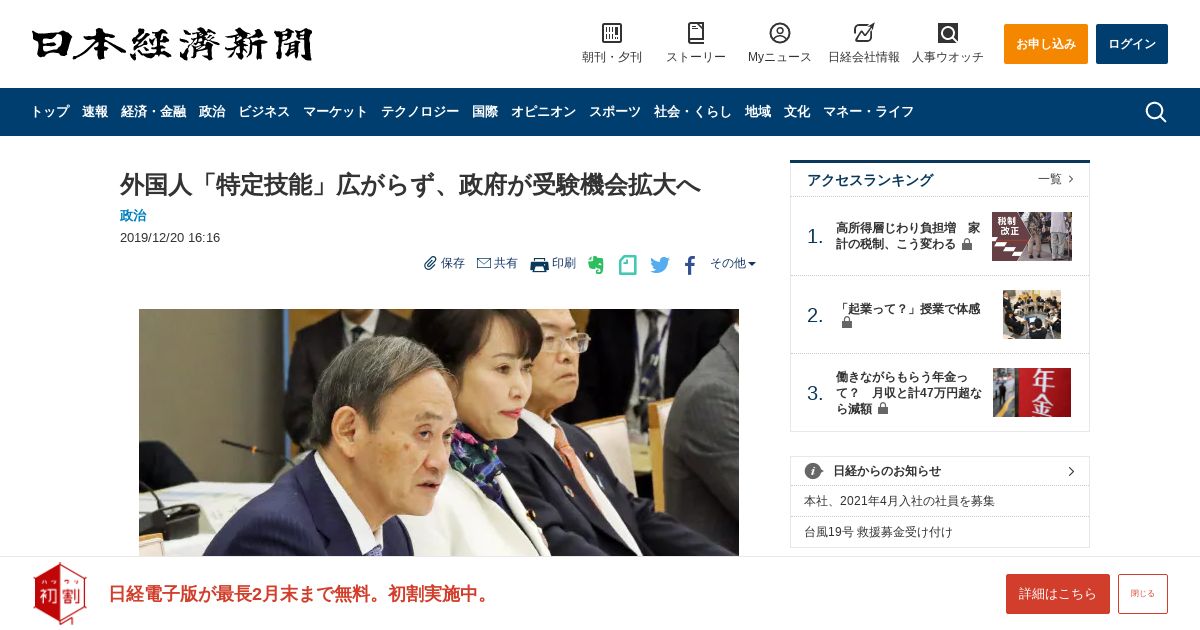Save article to Evernote elephant icon
This screenshot has width=1200, height=630.
click(596, 265)
